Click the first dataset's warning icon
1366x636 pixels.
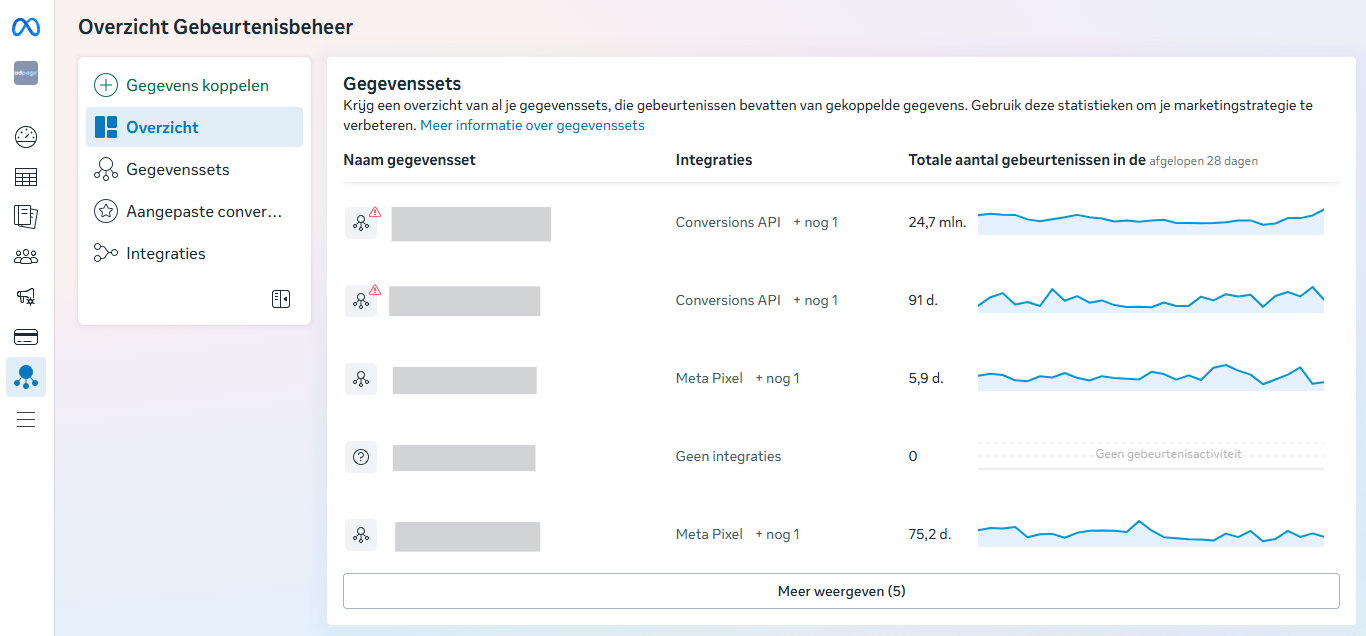click(x=375, y=212)
